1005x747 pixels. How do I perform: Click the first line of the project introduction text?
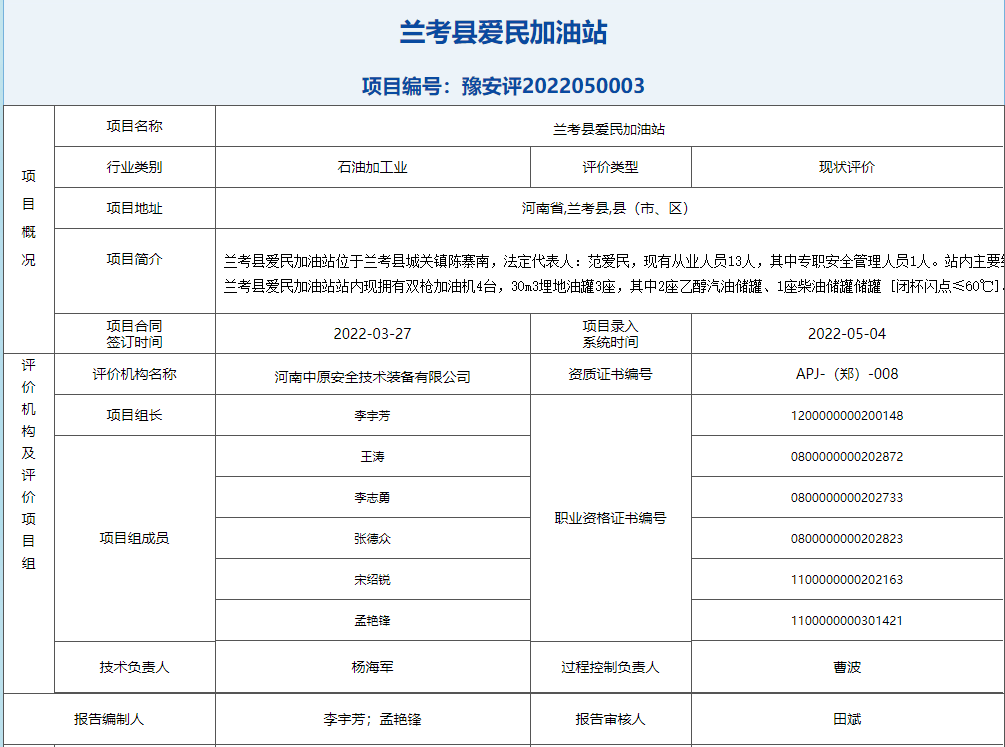coord(613,261)
